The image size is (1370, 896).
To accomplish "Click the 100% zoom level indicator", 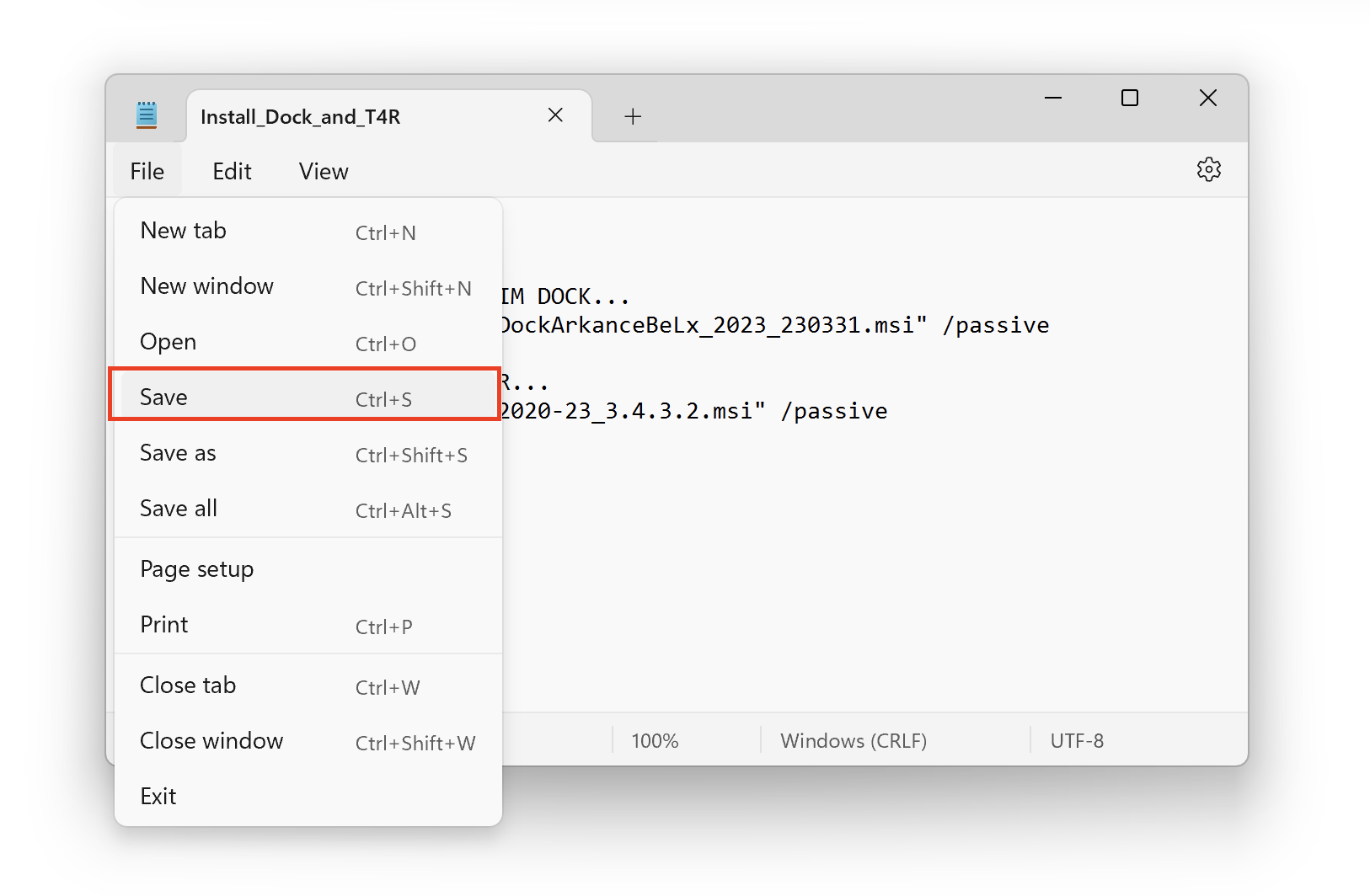I will click(x=655, y=741).
